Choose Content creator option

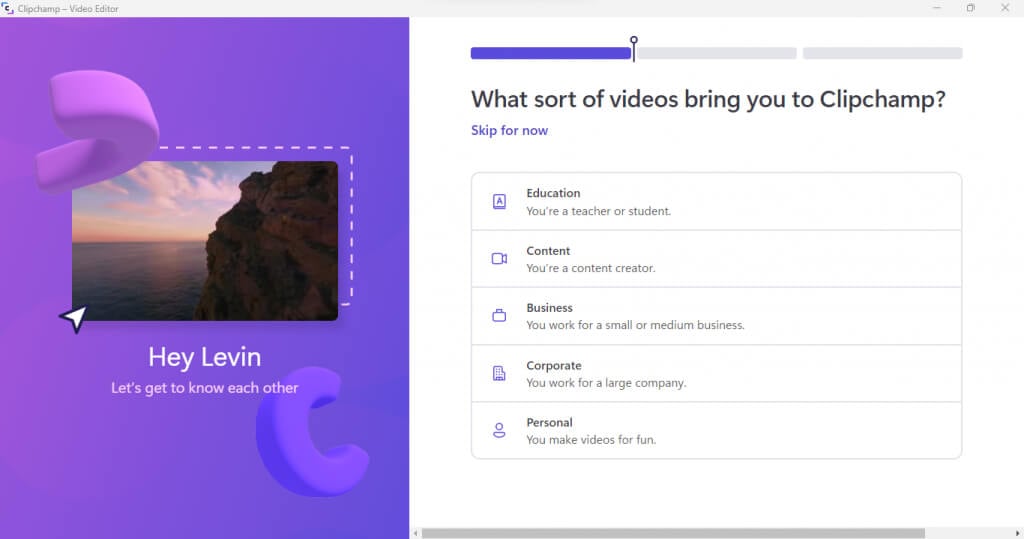pyautogui.click(x=716, y=259)
